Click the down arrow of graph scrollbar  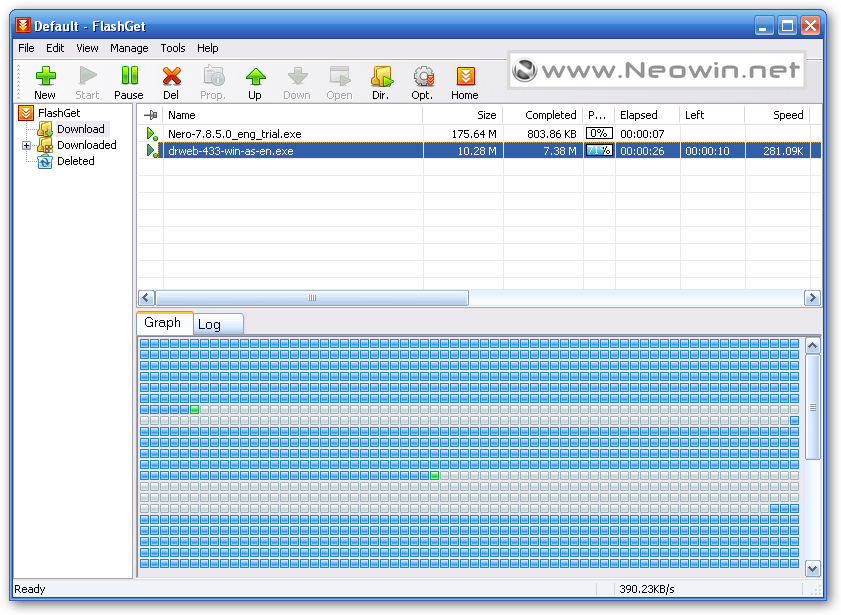(813, 568)
